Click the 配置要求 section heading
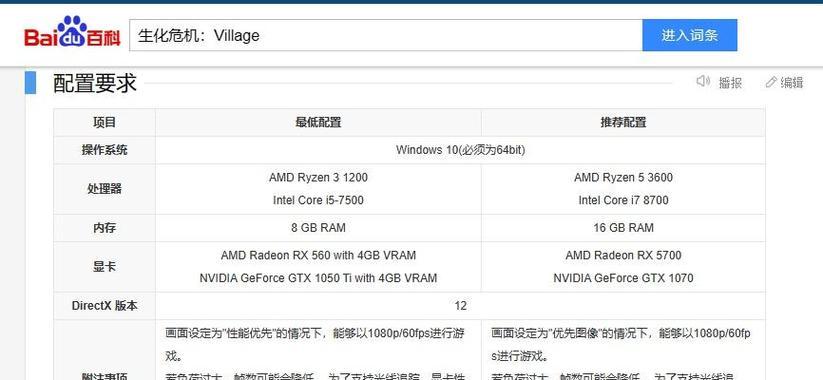823x380 pixels. click(x=95, y=83)
